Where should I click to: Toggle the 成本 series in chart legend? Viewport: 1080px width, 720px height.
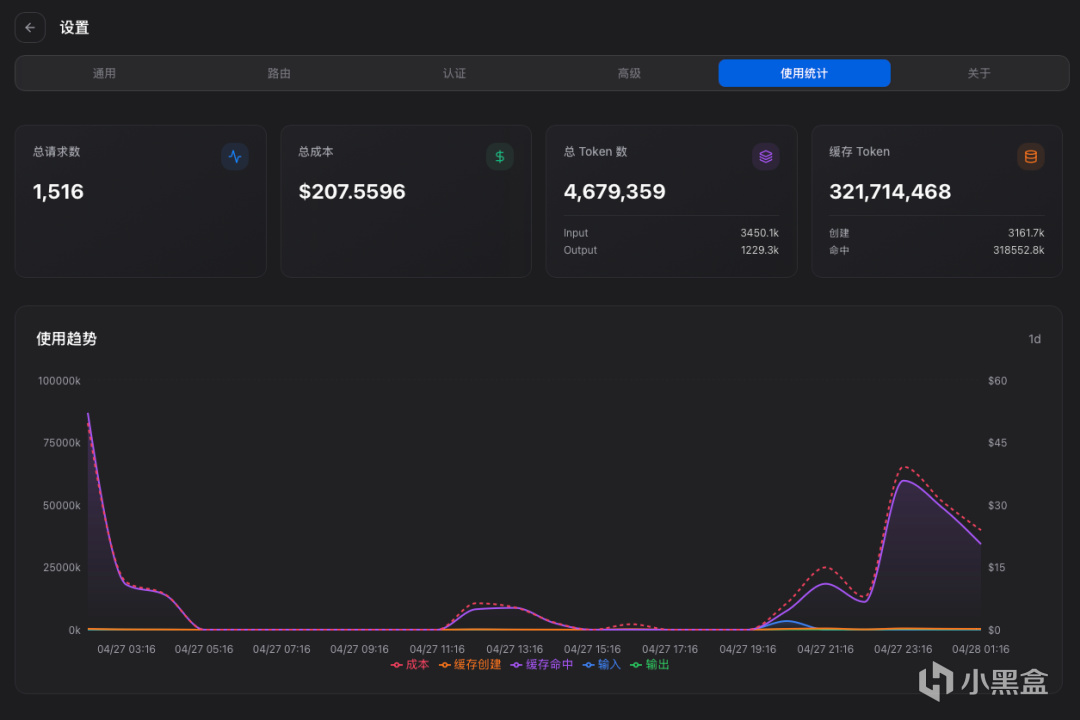click(x=410, y=664)
